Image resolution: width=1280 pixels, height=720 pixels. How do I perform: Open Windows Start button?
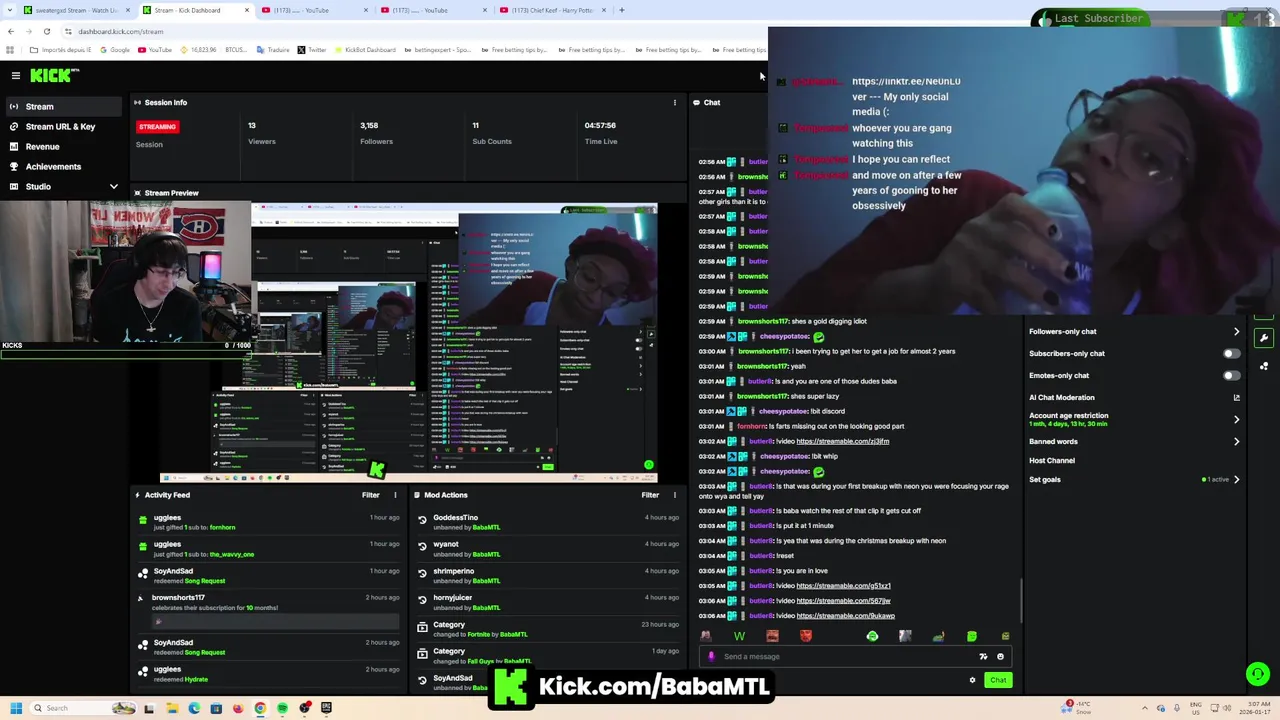(x=16, y=708)
